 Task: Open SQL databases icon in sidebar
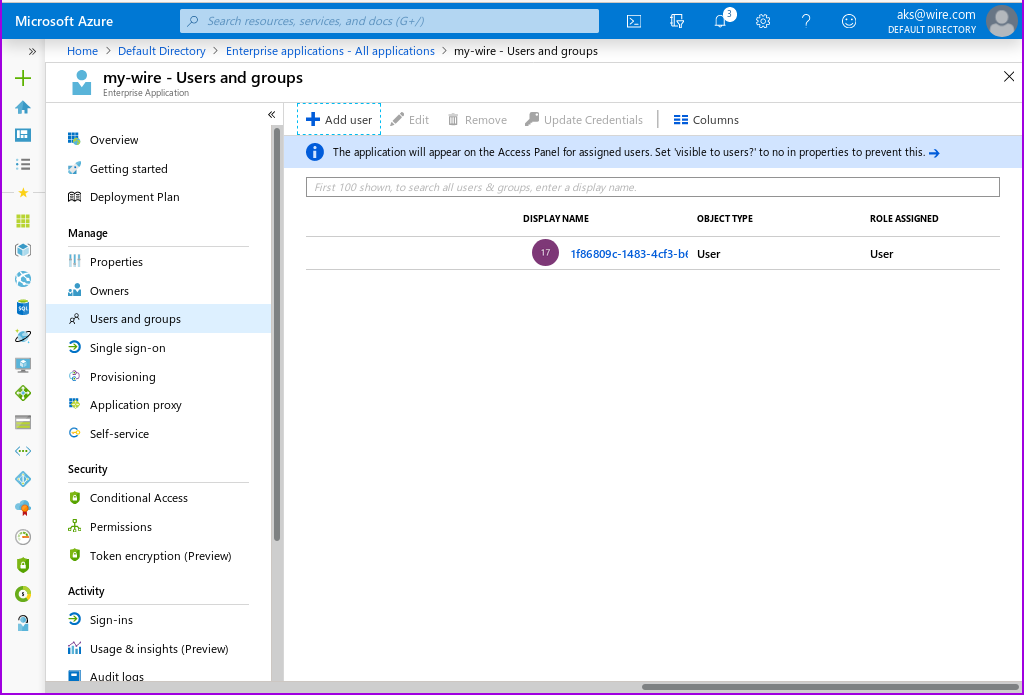point(23,307)
